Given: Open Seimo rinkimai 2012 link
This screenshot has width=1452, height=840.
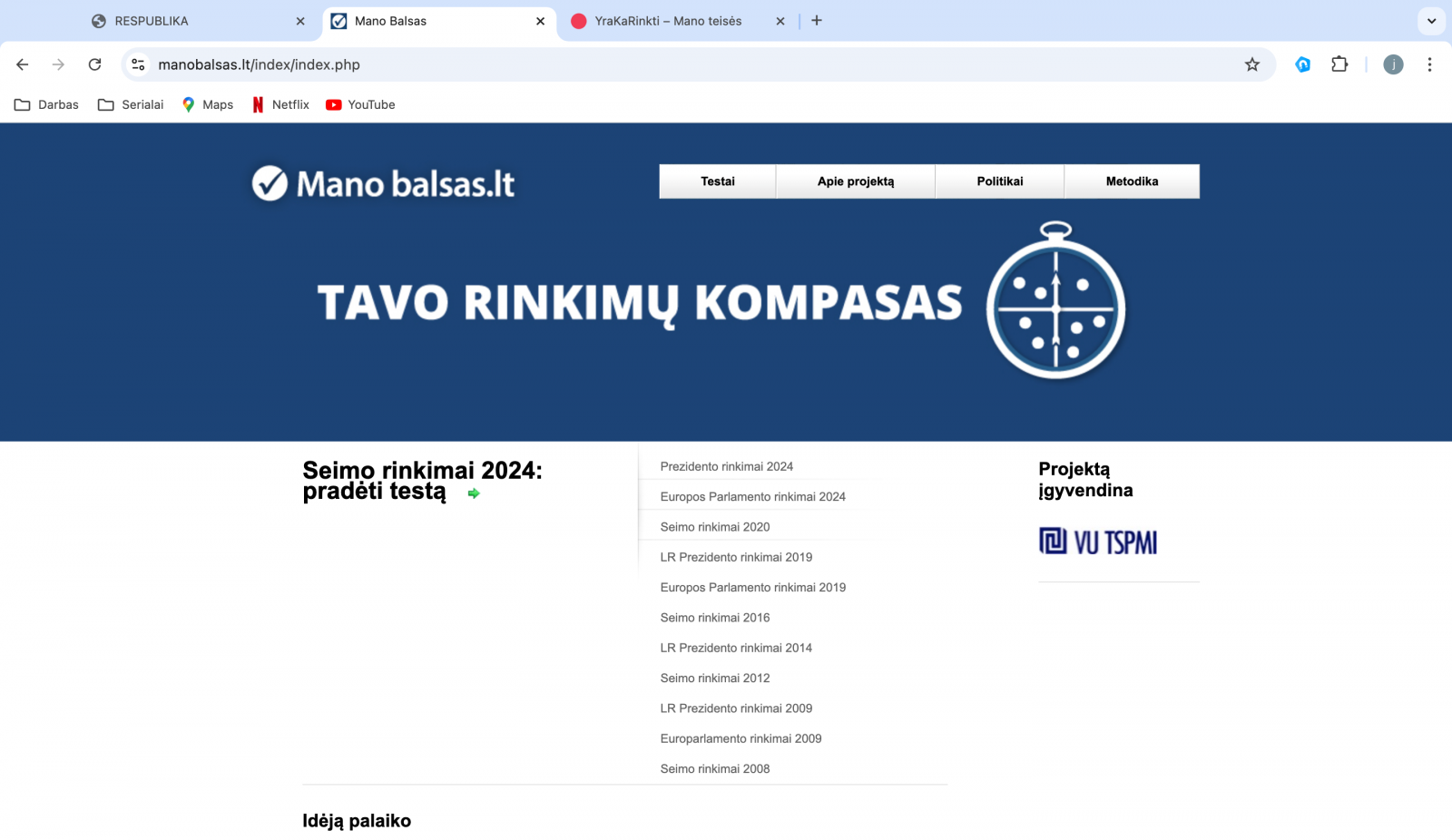Looking at the screenshot, I should pyautogui.click(x=715, y=678).
